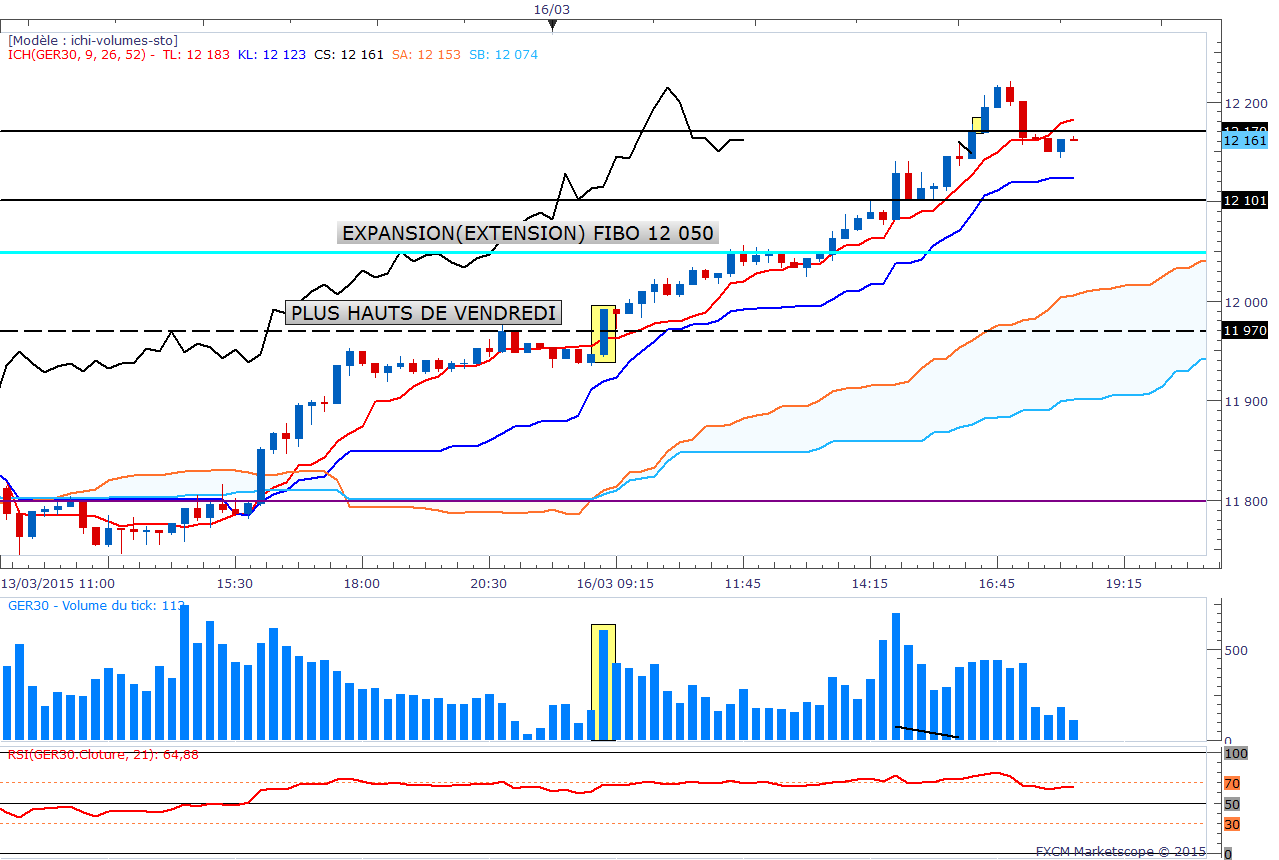Image resolution: width=1279 pixels, height=860 pixels.
Task: Click the 13/03/2015 11:00 time axis label
Action: [57, 583]
